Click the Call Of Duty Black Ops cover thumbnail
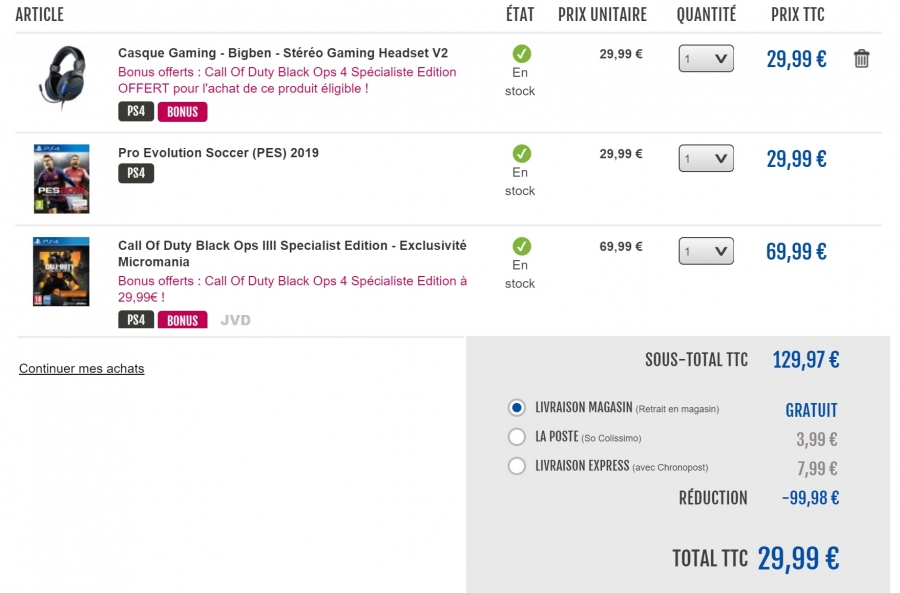 61,272
